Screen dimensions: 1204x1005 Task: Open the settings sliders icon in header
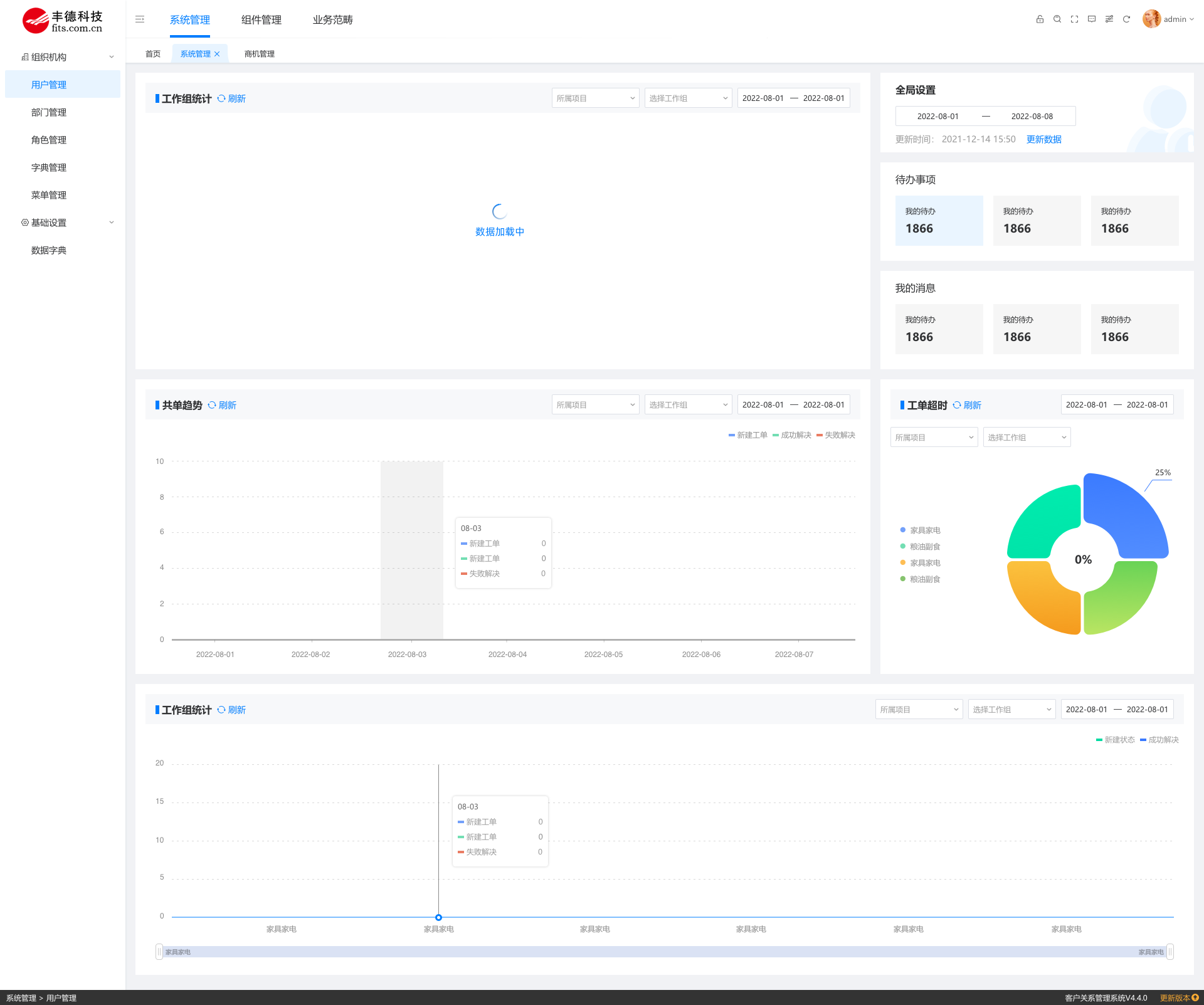1109,19
